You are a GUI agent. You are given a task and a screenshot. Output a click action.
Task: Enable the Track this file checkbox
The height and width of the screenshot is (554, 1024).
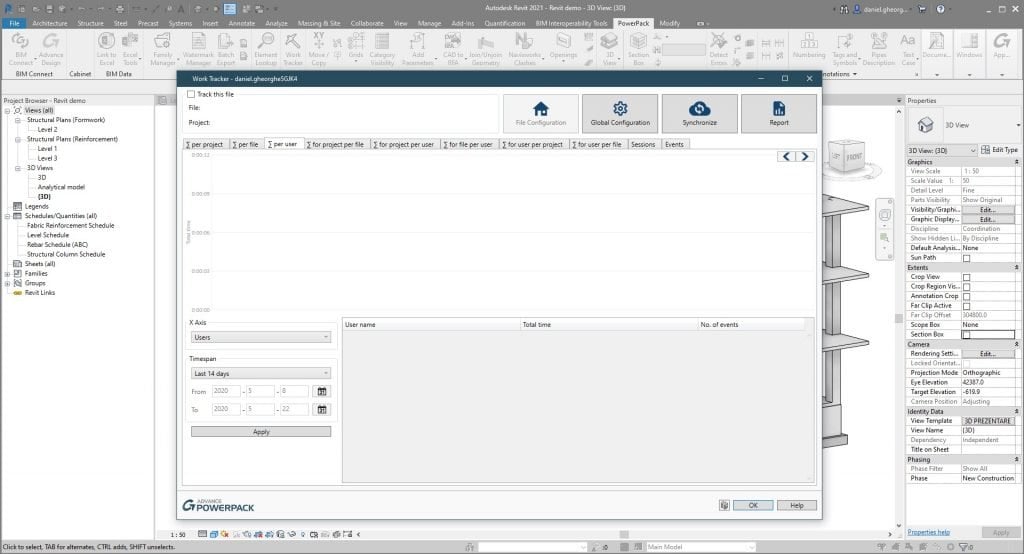pos(191,94)
